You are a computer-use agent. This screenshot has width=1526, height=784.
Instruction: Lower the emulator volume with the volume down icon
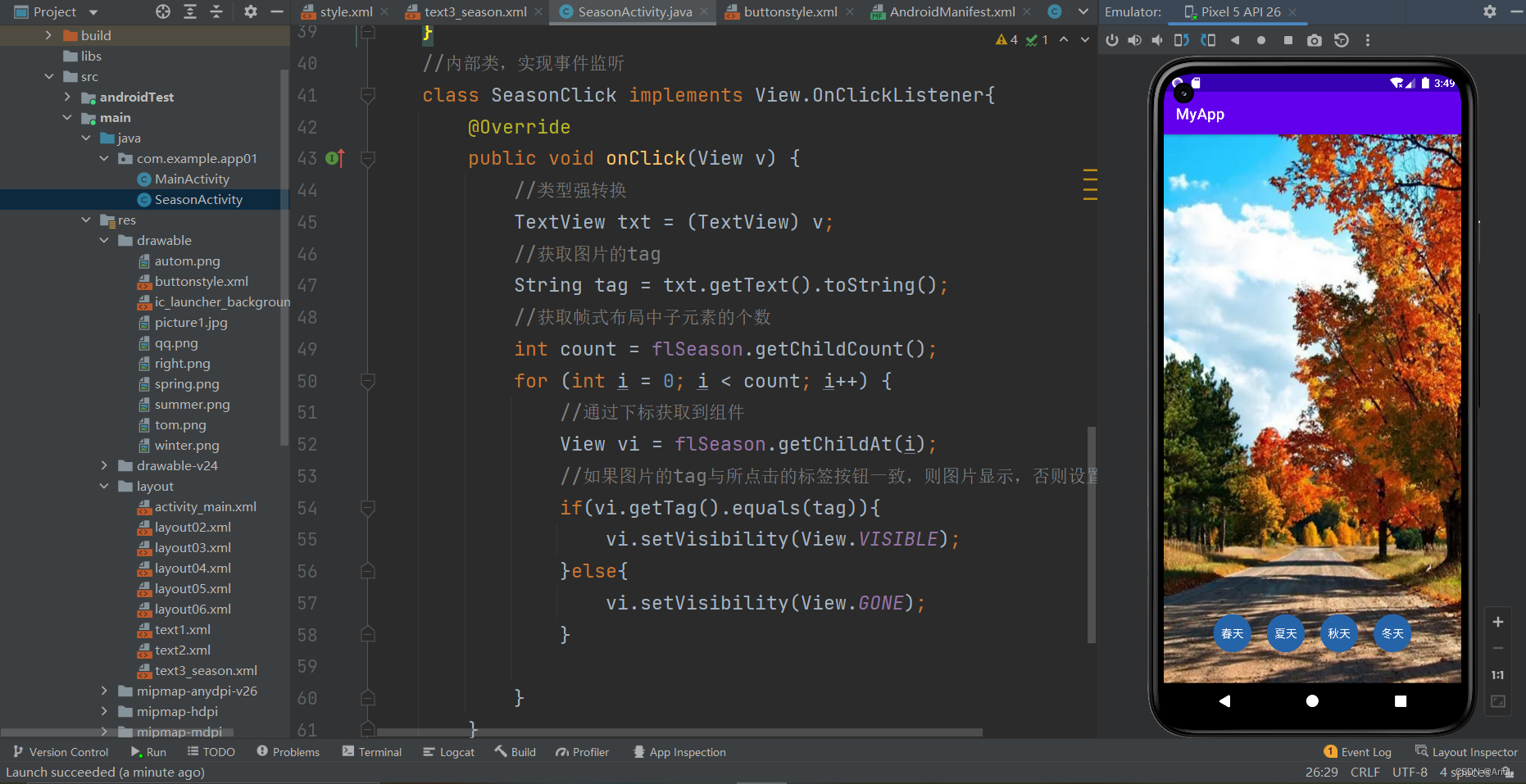tap(1157, 40)
